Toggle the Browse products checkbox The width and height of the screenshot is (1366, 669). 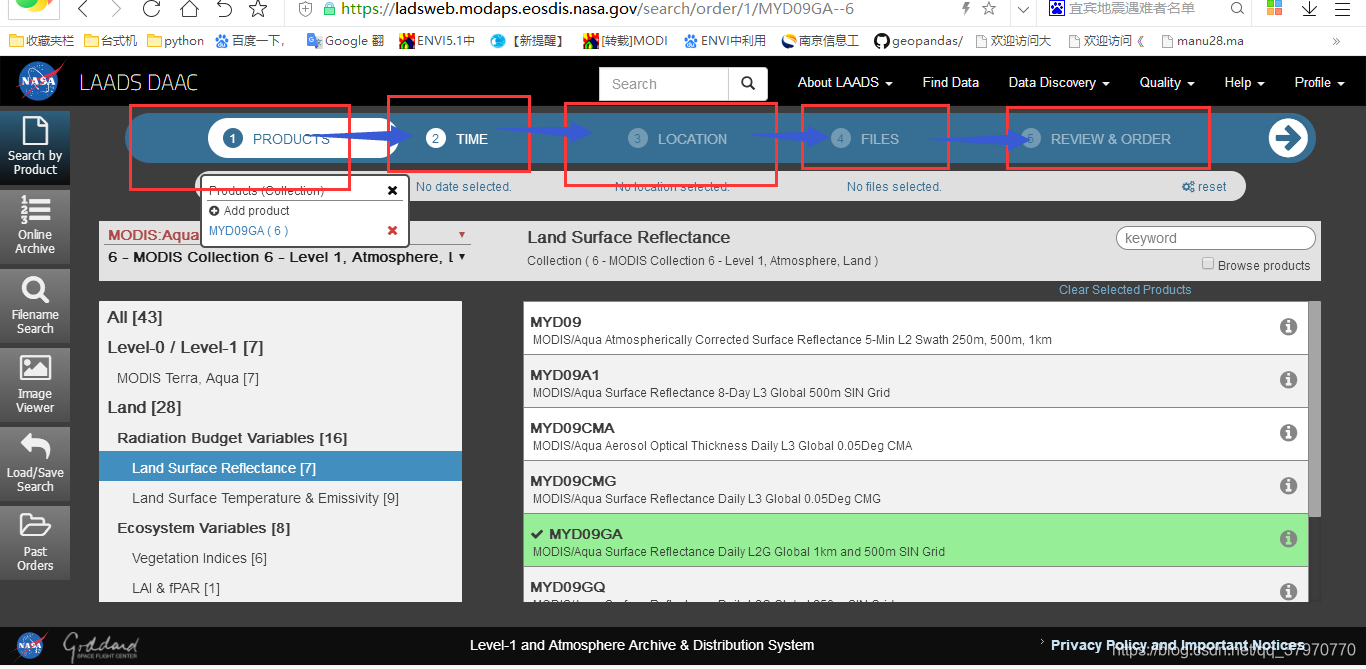click(x=1208, y=264)
